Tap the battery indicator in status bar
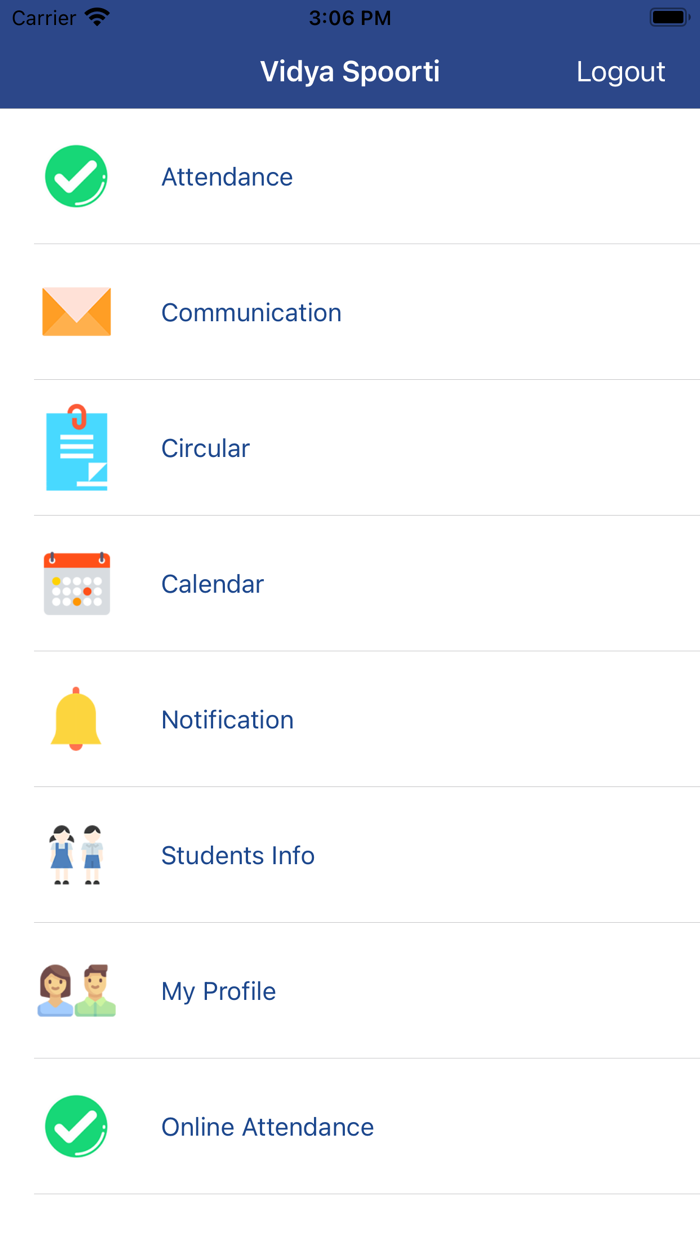 pos(668,18)
